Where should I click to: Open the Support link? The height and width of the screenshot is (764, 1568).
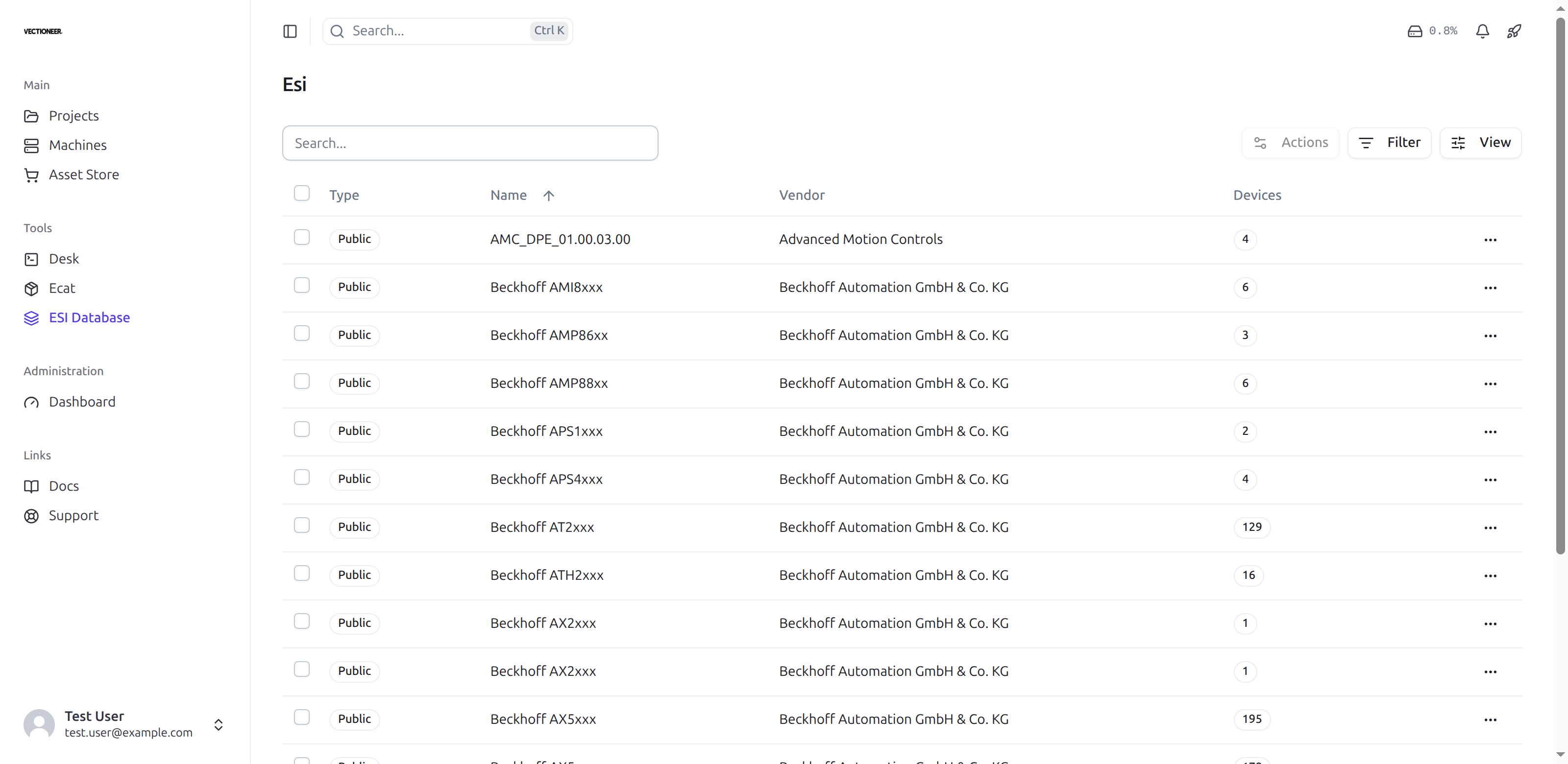coord(73,515)
